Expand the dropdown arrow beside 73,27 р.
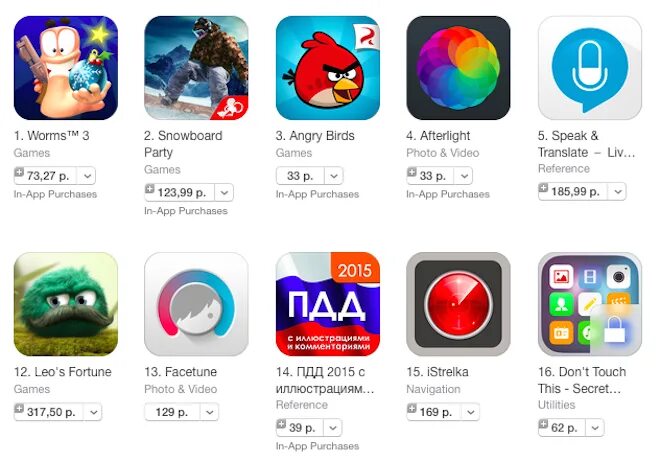The height and width of the screenshot is (461, 660). 87,176
